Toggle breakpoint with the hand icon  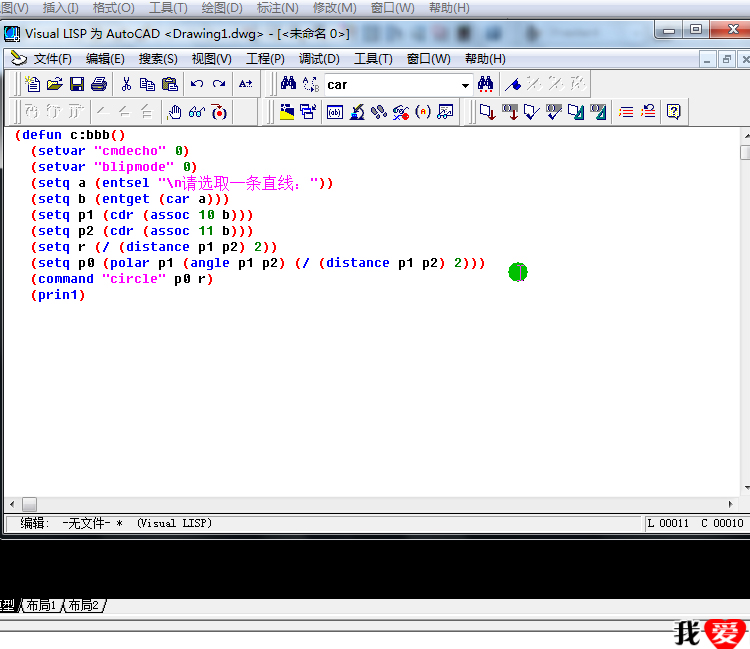[x=175, y=112]
